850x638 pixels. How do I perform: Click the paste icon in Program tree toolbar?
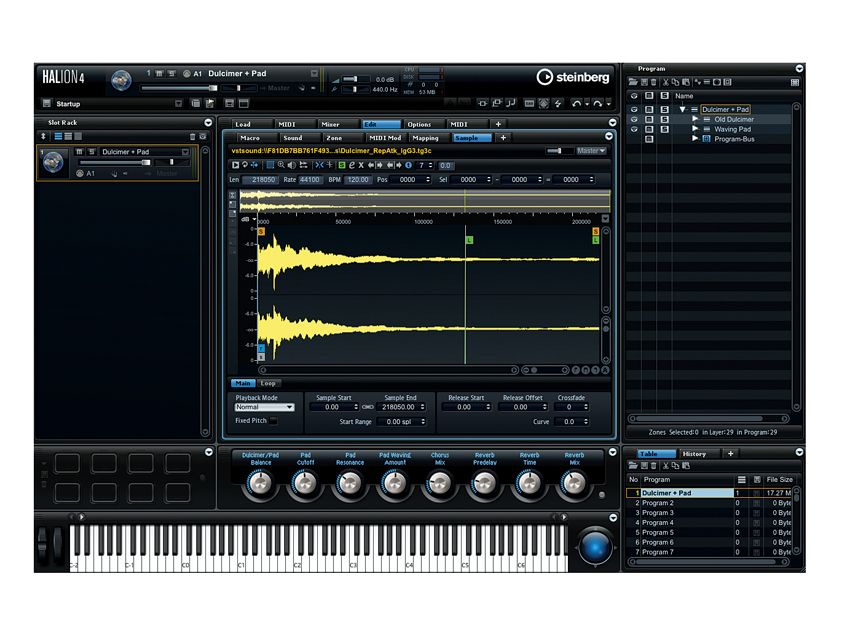coord(686,82)
